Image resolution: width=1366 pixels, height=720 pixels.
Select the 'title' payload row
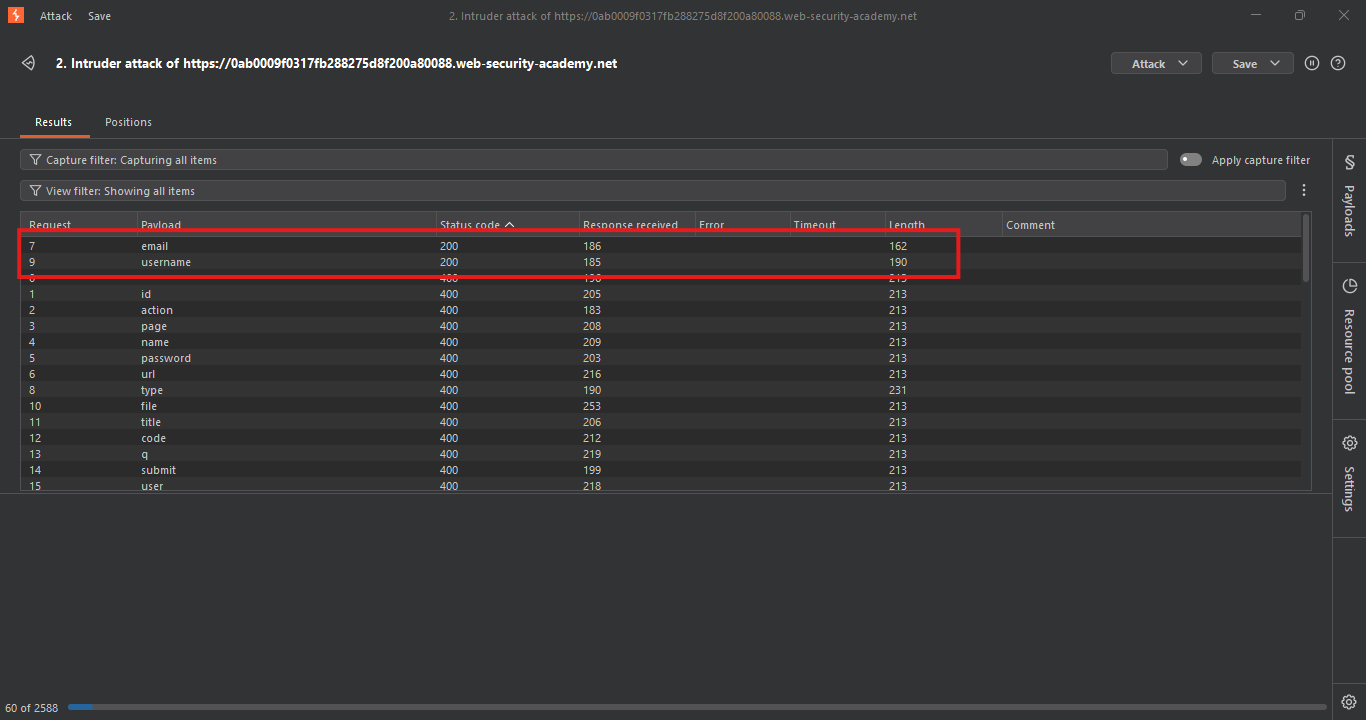pos(660,422)
